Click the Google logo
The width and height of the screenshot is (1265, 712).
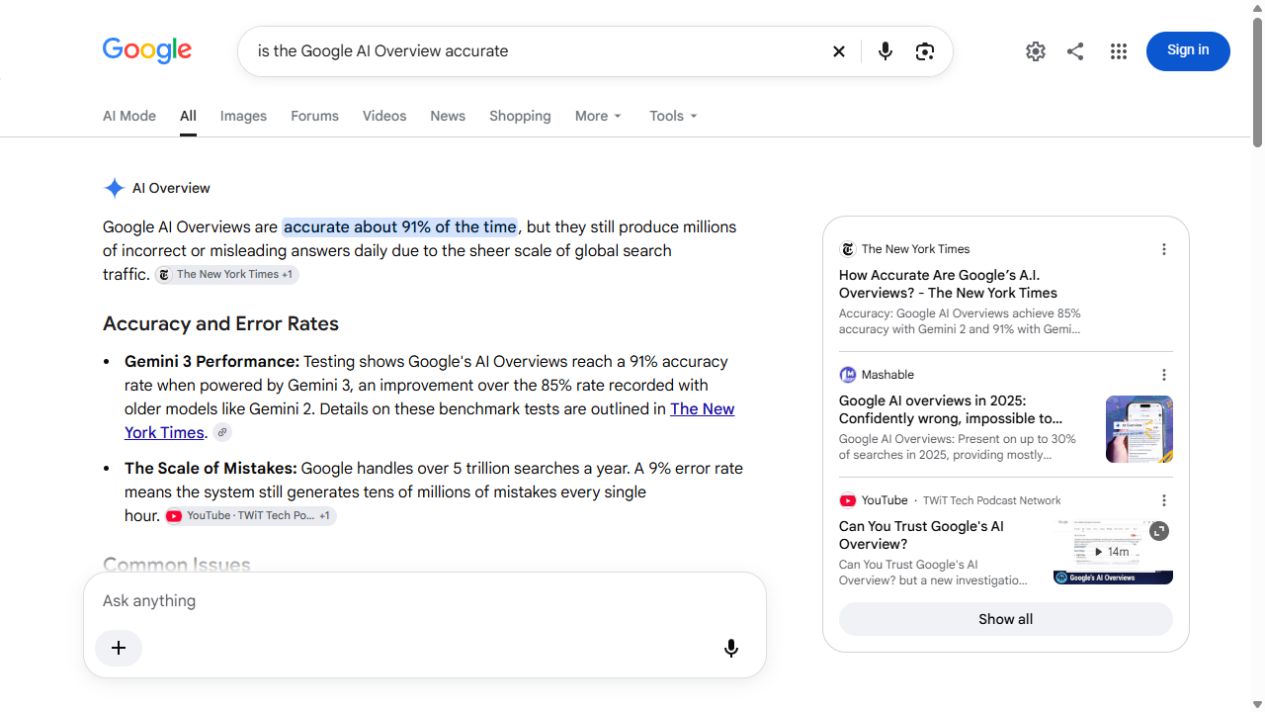pyautogui.click(x=147, y=50)
